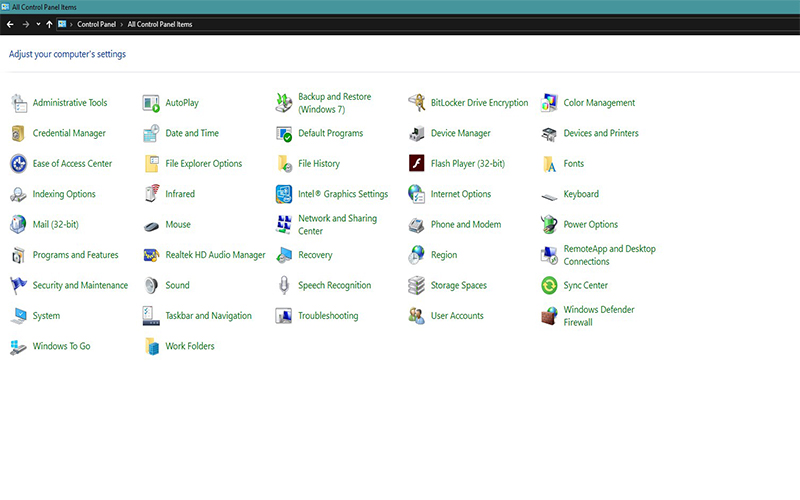Open the Administrative Tools icon

[19, 103]
